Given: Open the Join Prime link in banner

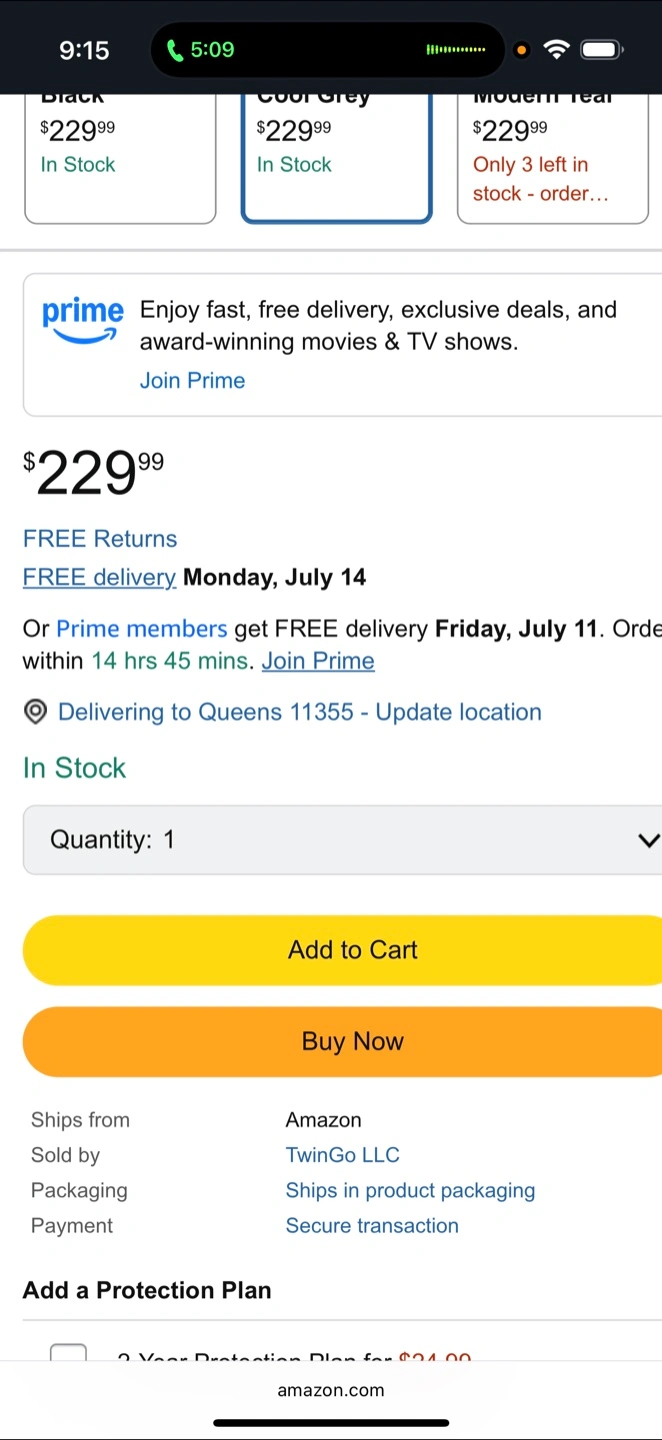Looking at the screenshot, I should (192, 380).
